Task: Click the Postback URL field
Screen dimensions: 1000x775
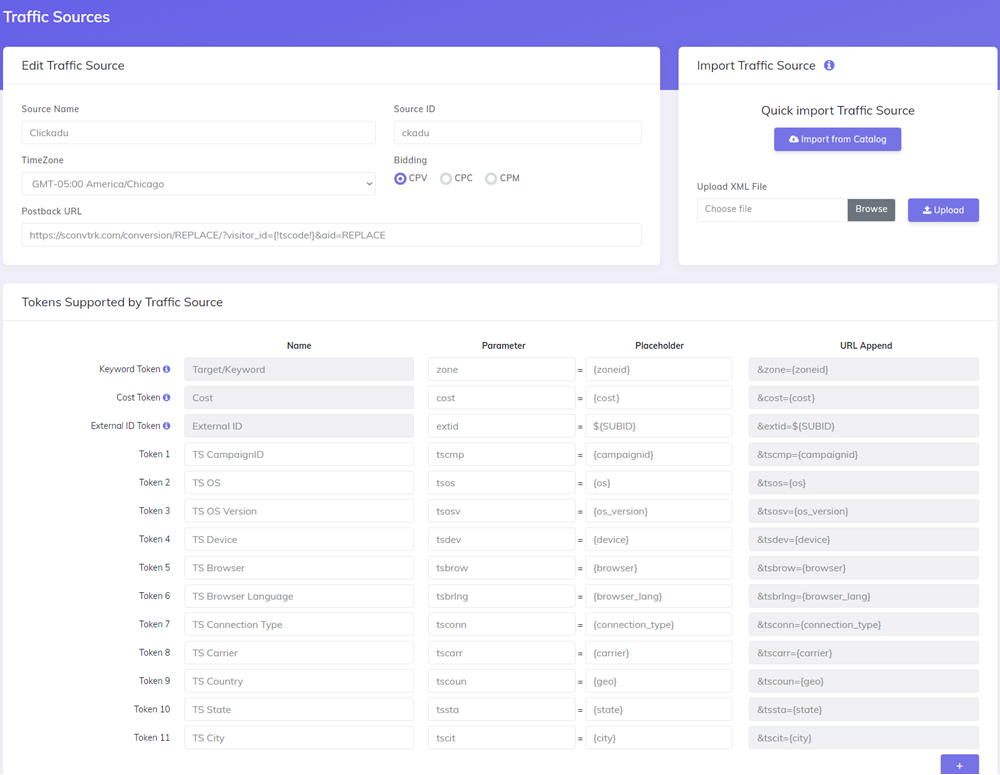Action: tap(331, 235)
